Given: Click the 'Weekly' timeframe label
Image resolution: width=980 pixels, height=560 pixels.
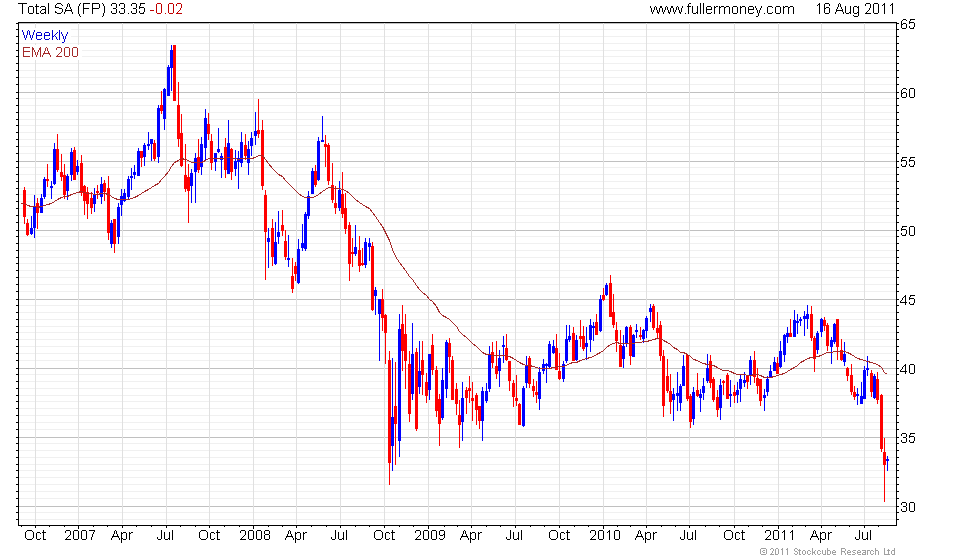Looking at the screenshot, I should coord(44,36).
